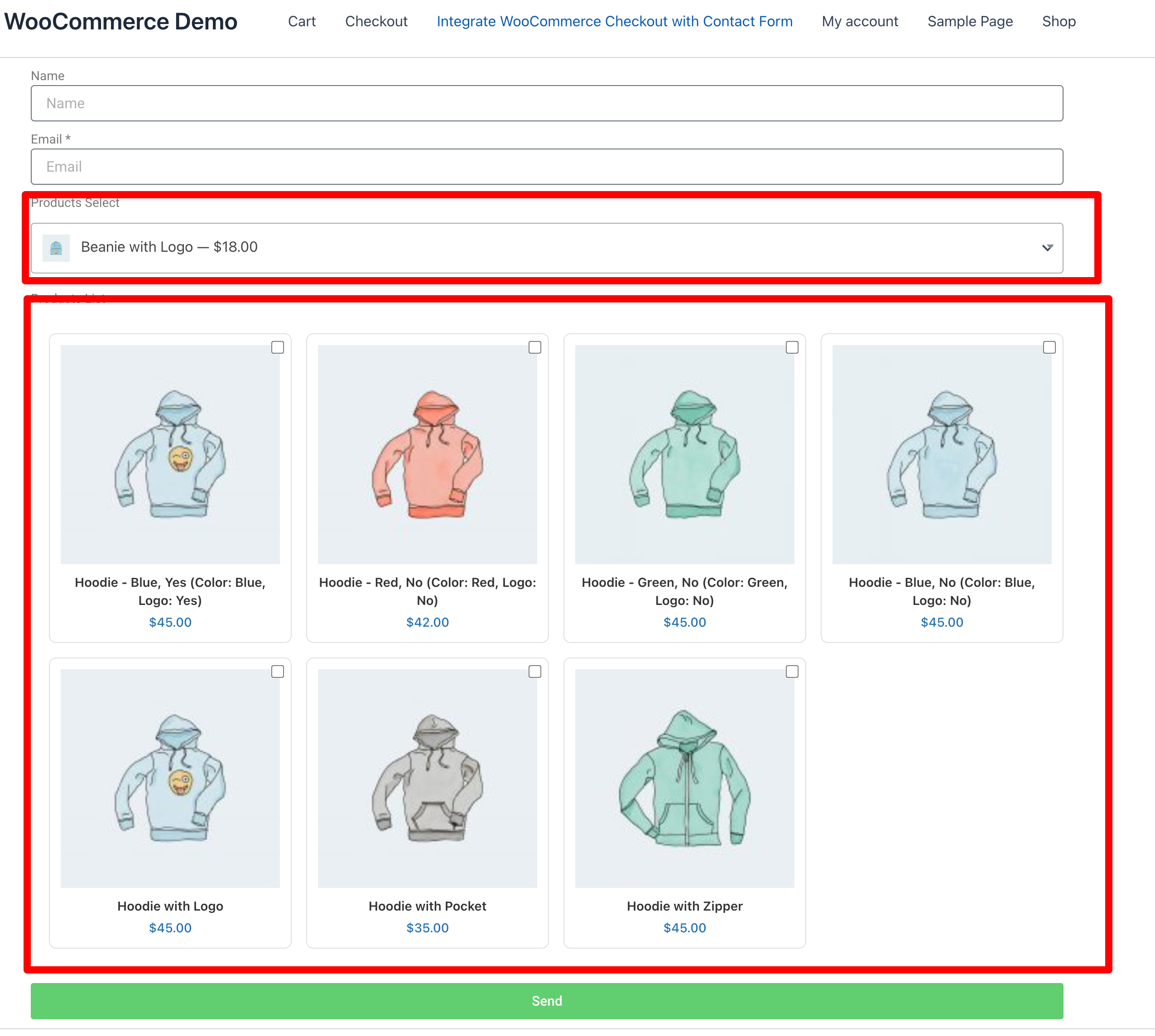Click the Hoodie with Logo title text
The height and width of the screenshot is (1036, 1155).
click(170, 906)
